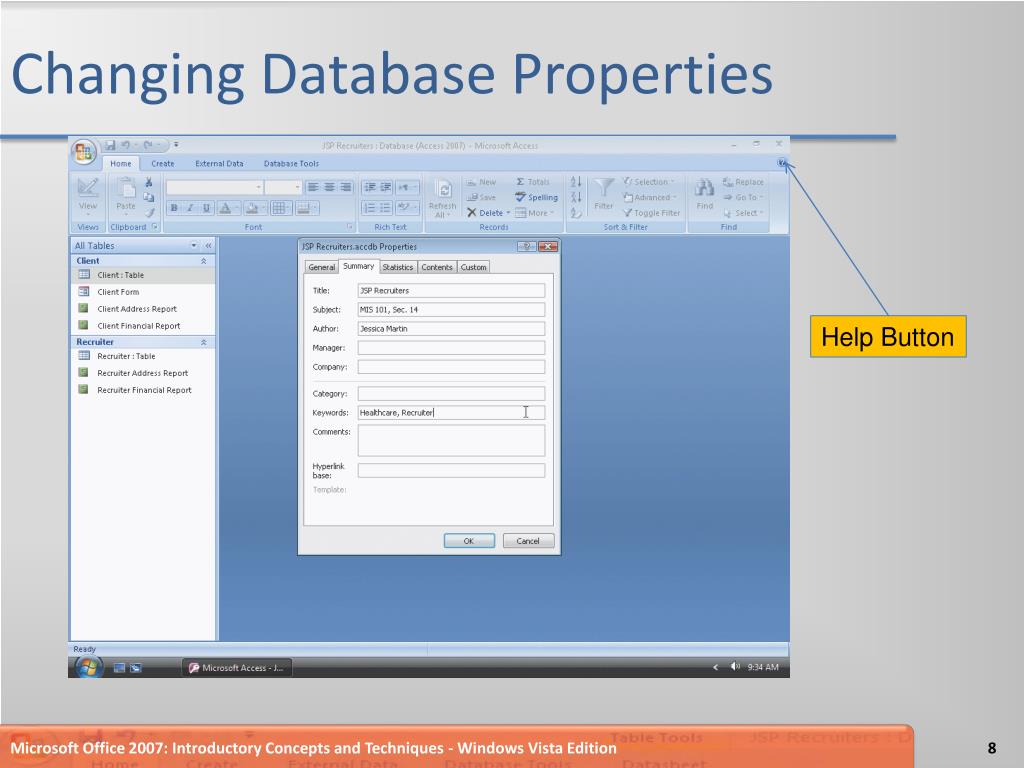
Task: Toggle Underline formatting
Action: point(206,208)
